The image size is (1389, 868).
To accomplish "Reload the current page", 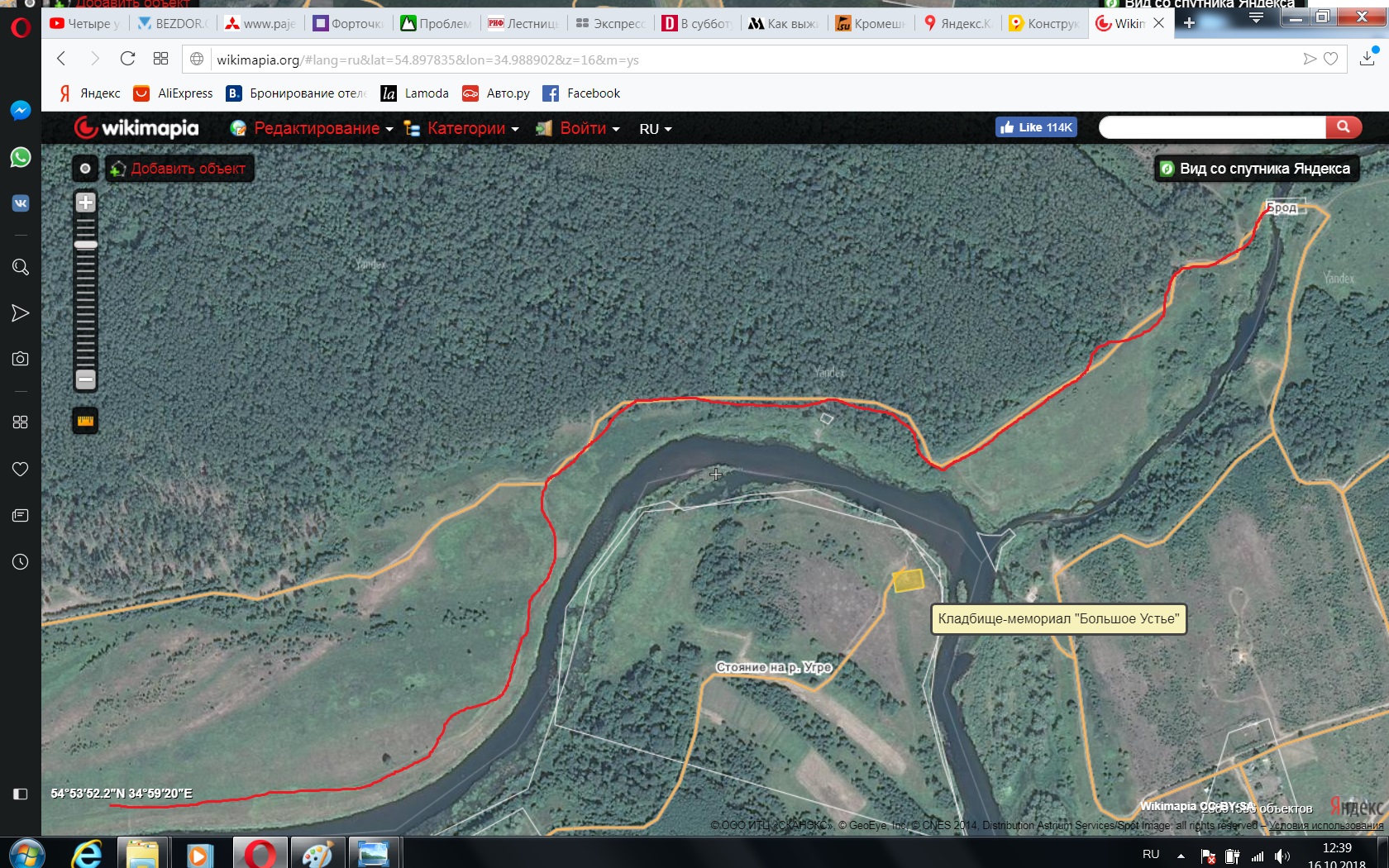I will coord(127,59).
